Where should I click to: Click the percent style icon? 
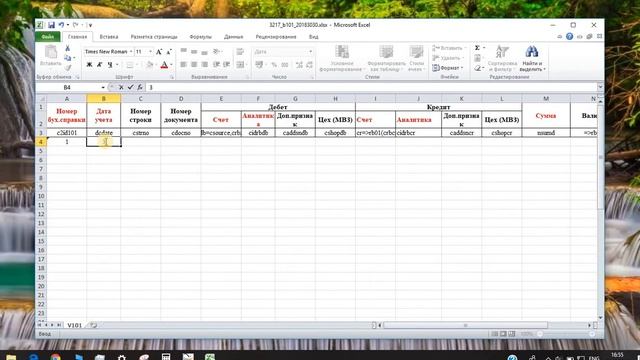pos(274,64)
